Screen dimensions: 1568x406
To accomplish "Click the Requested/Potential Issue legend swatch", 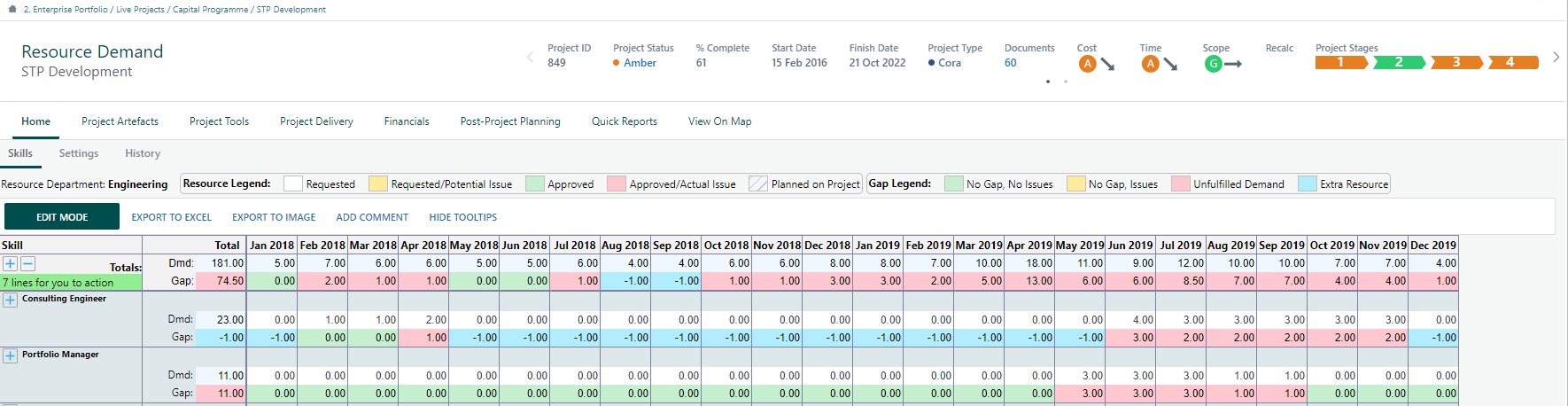I will pyautogui.click(x=378, y=183).
